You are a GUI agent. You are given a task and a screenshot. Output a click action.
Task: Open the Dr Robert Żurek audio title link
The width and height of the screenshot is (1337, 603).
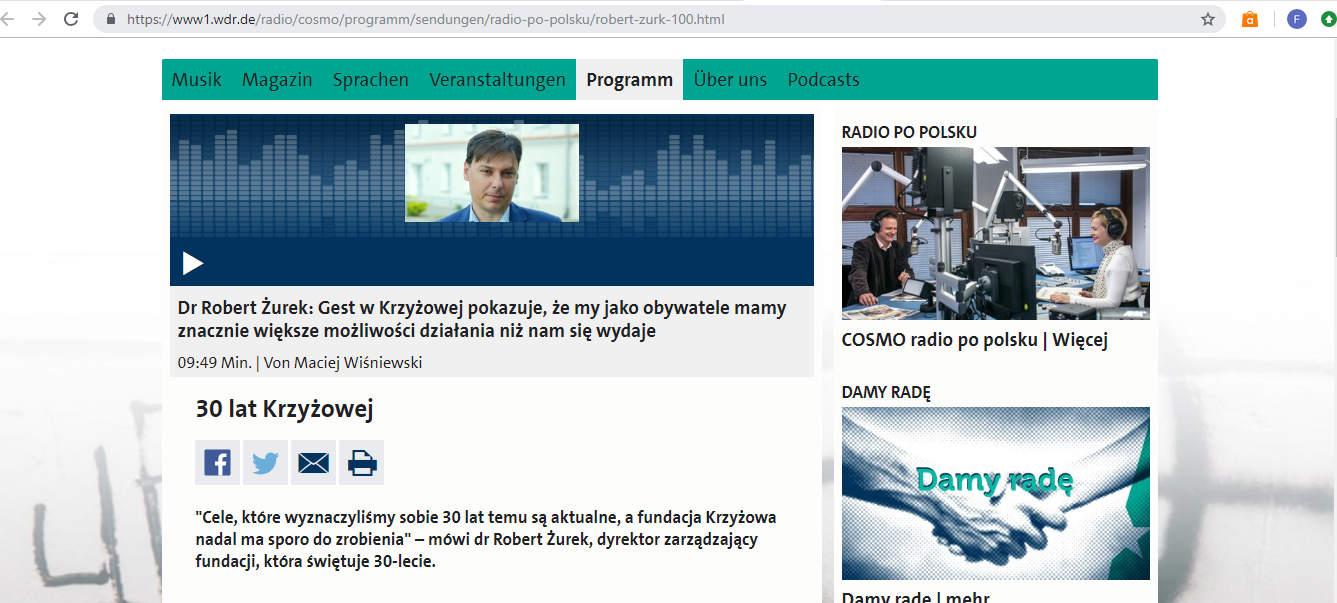[x=482, y=319]
